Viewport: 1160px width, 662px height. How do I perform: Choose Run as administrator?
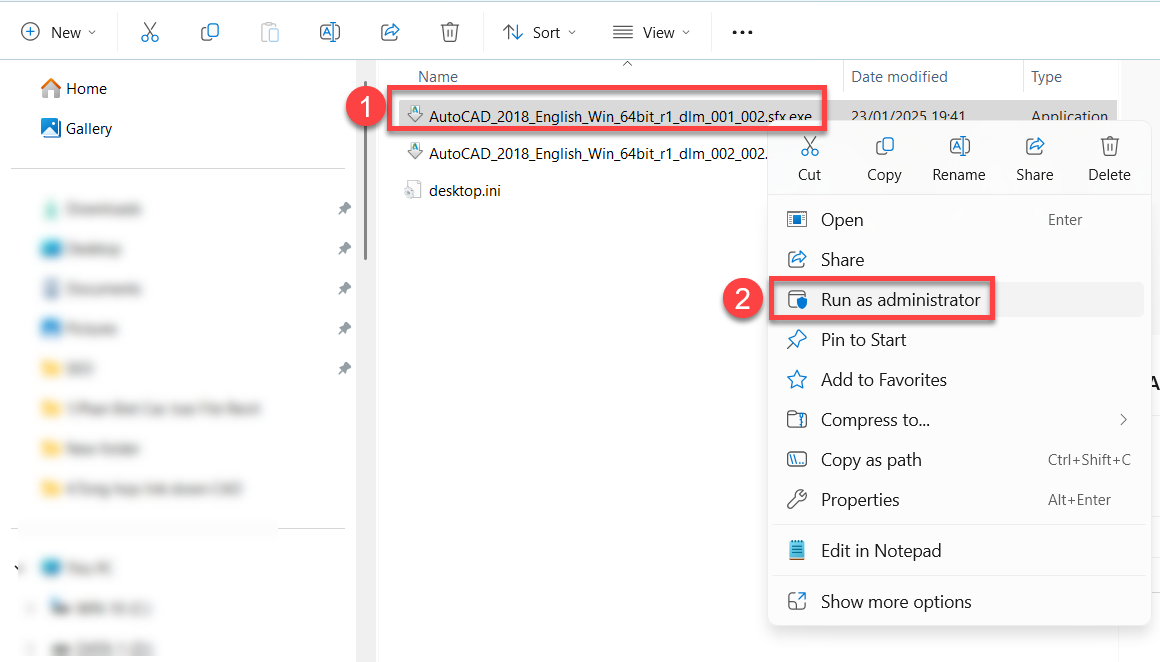(x=959, y=300)
